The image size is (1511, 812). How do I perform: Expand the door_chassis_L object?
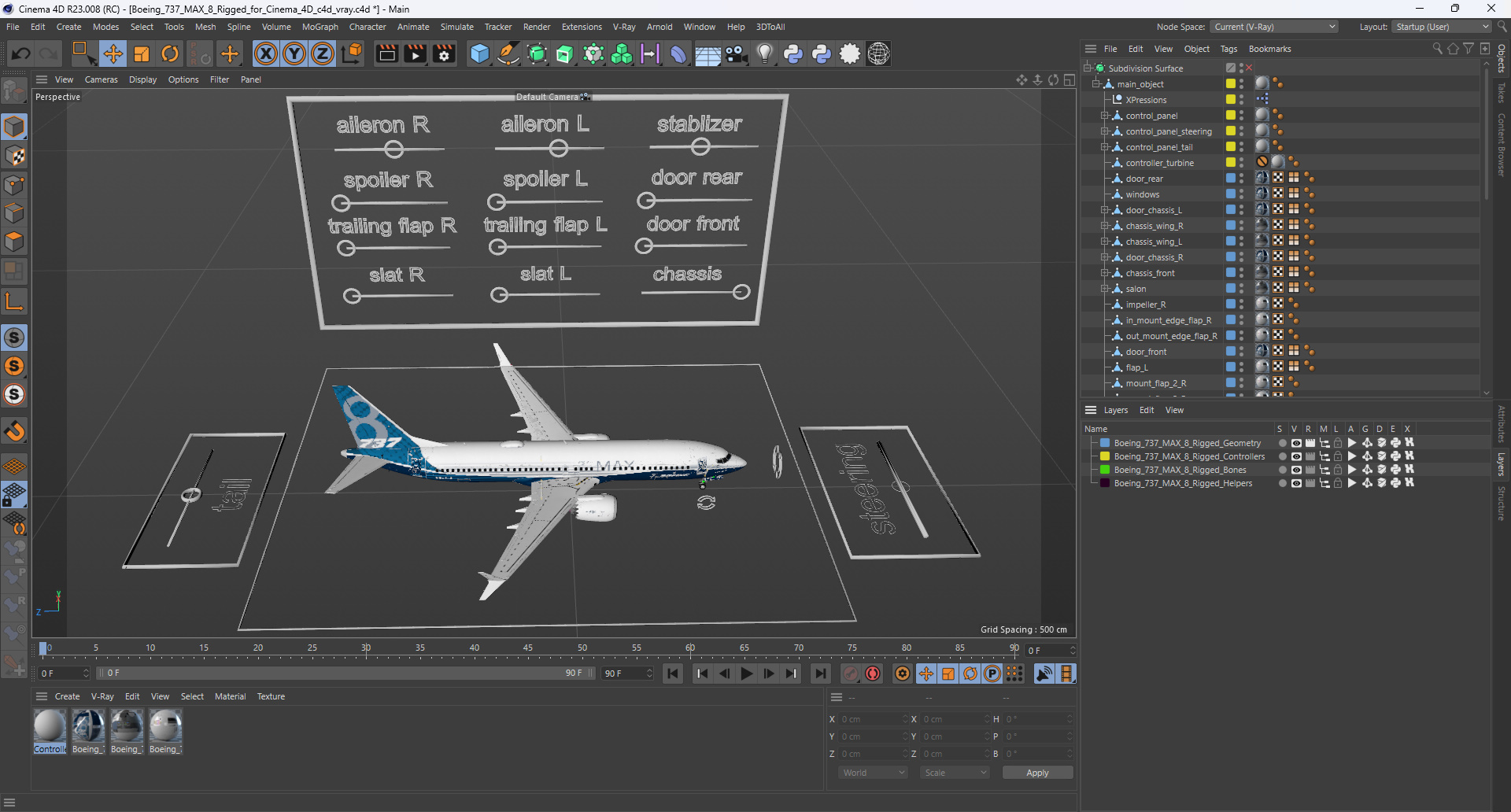tap(1104, 210)
